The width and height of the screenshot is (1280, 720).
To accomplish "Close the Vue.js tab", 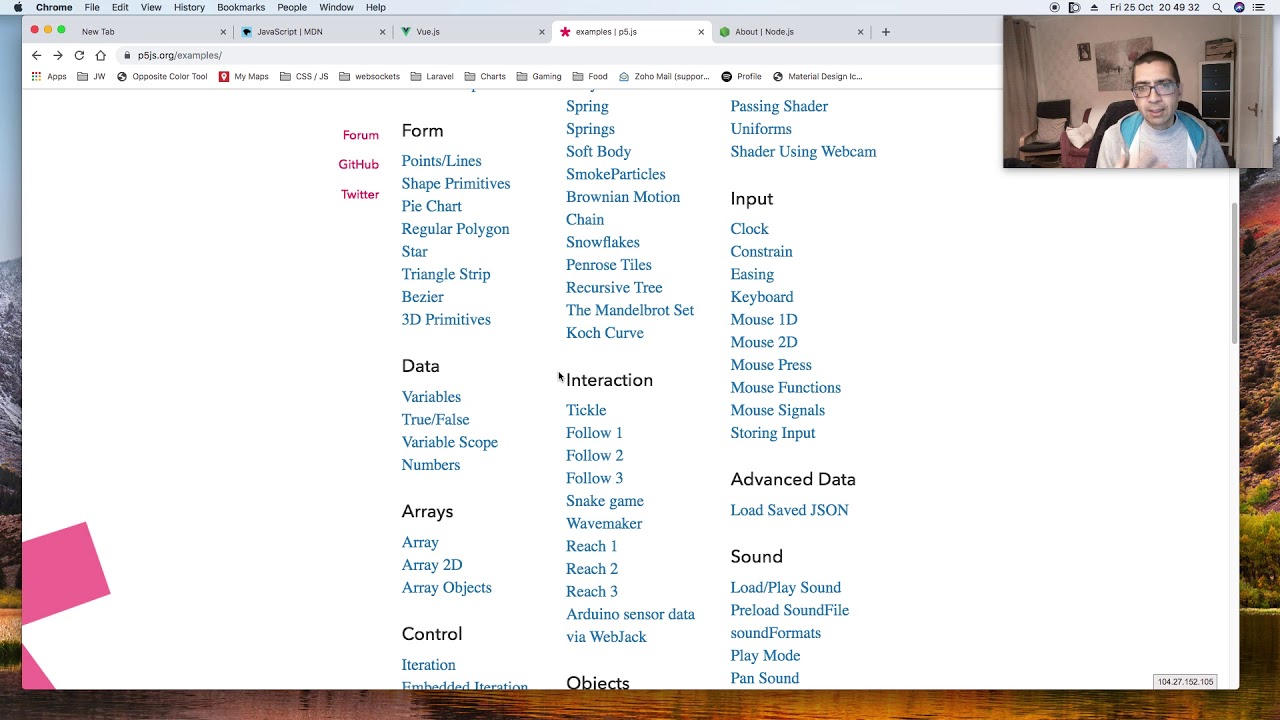I will click(541, 32).
